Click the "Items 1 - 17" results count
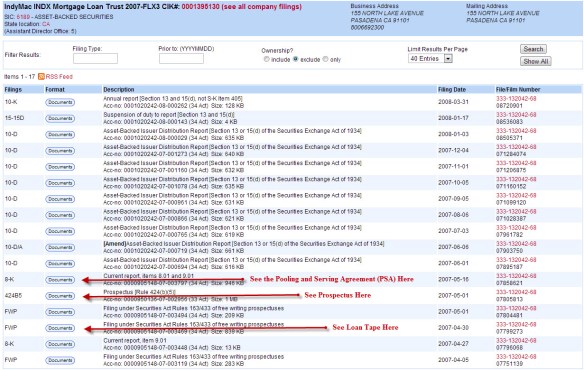584x370 pixels. point(19,77)
